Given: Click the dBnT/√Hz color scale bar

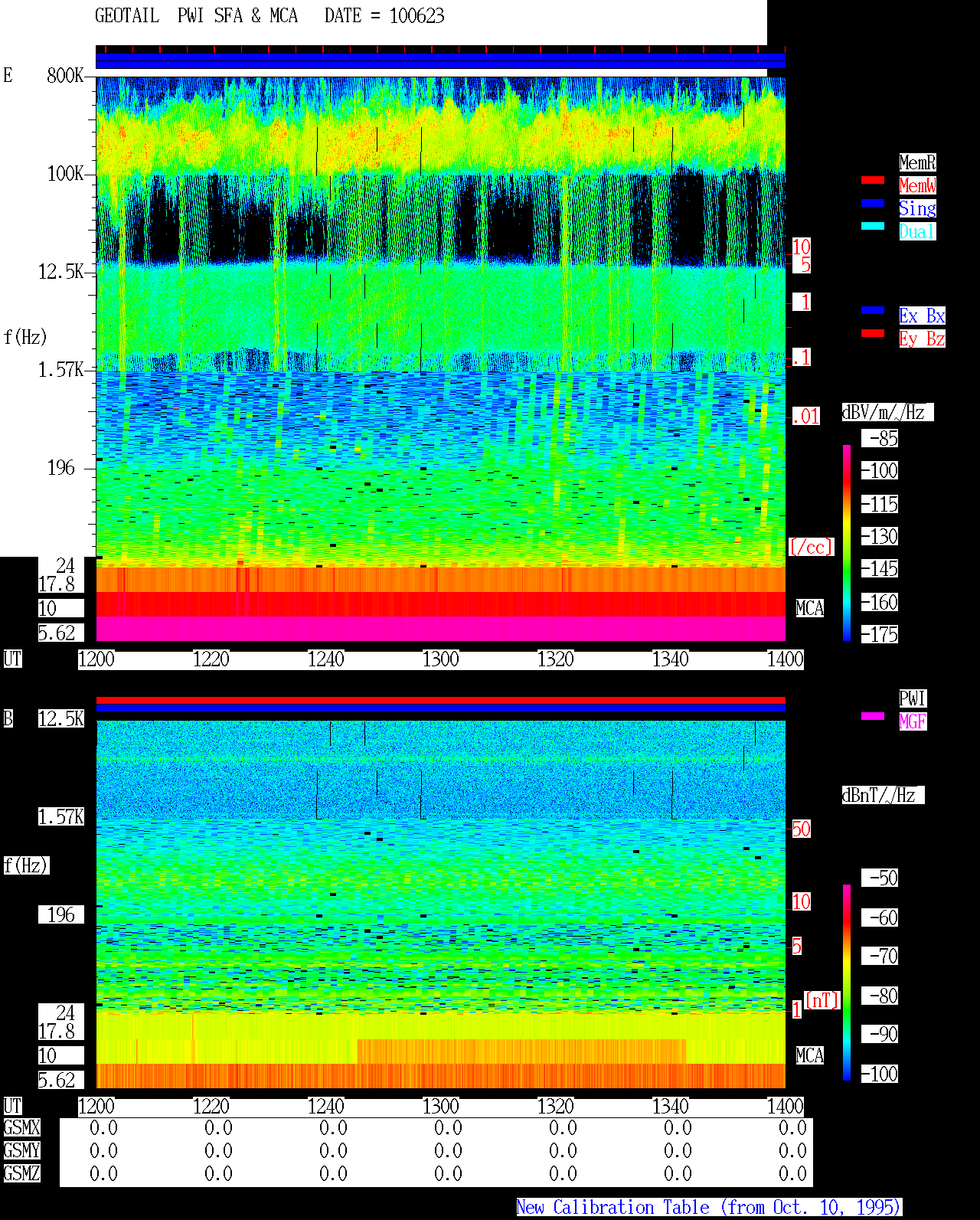Looking at the screenshot, I should pyautogui.click(x=847, y=983).
